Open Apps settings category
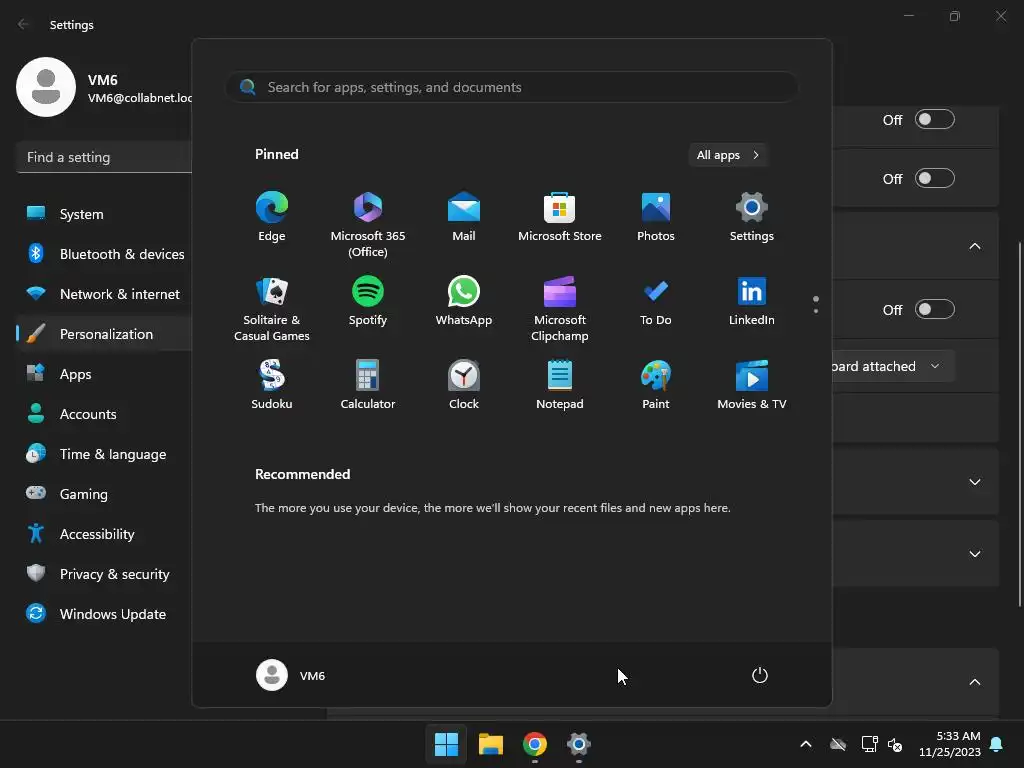 click(104, 374)
